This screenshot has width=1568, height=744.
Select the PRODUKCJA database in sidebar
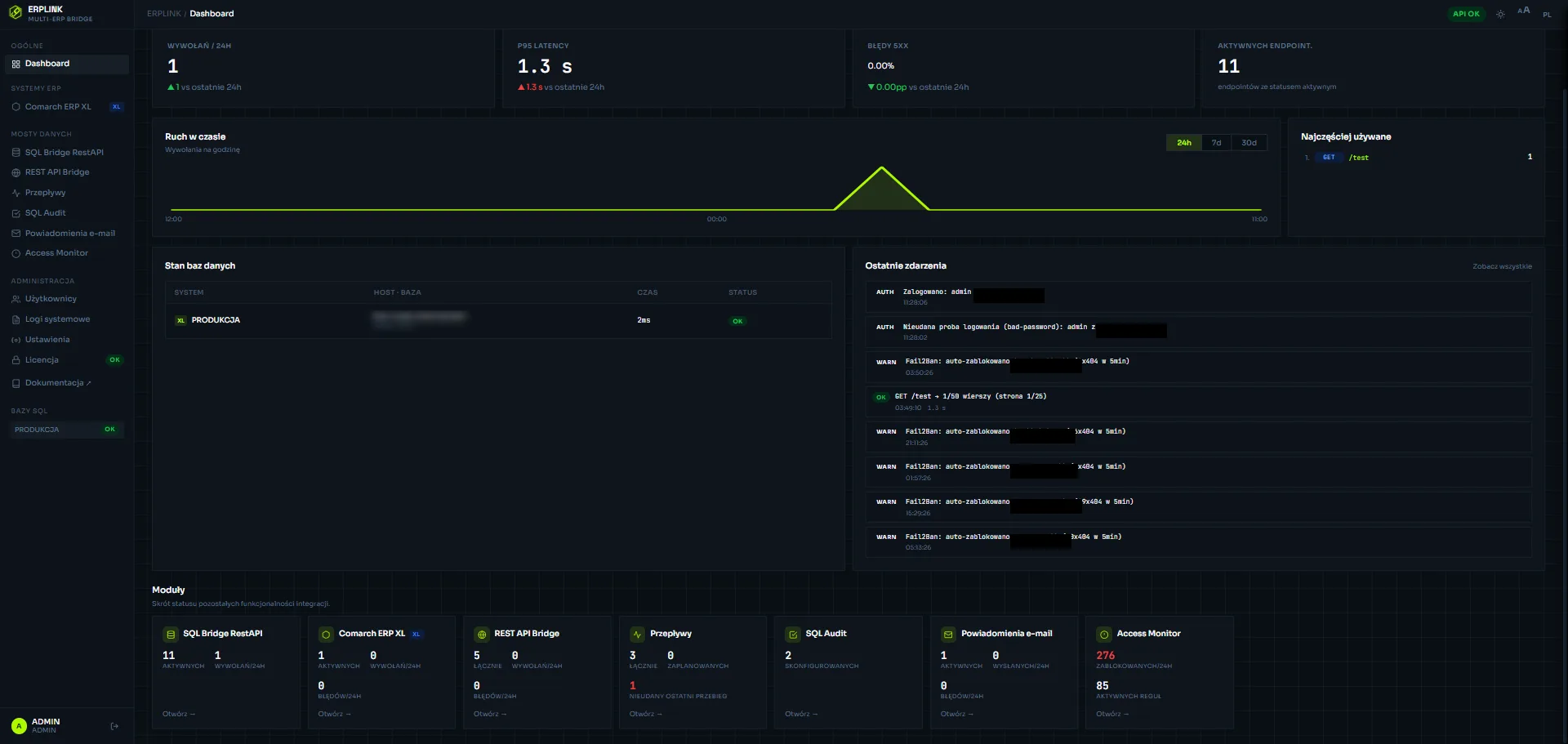67,430
